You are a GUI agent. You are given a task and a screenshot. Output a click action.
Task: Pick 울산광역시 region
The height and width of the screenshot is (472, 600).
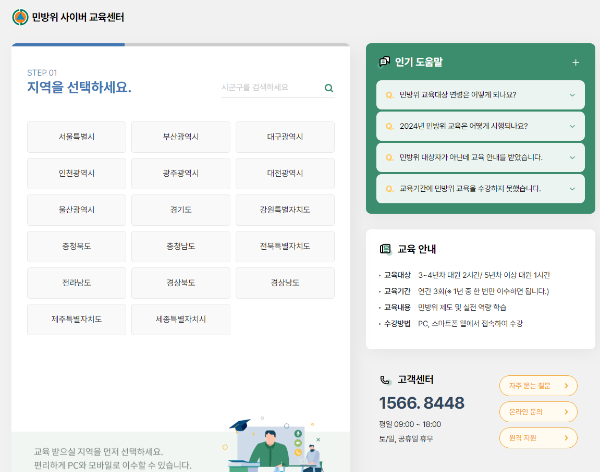click(x=77, y=210)
